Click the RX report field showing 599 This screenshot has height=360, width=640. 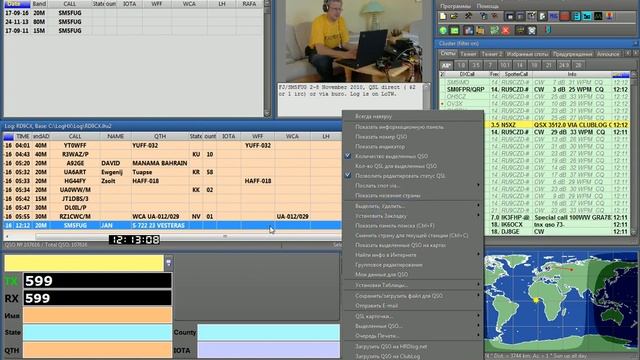(x=97, y=298)
